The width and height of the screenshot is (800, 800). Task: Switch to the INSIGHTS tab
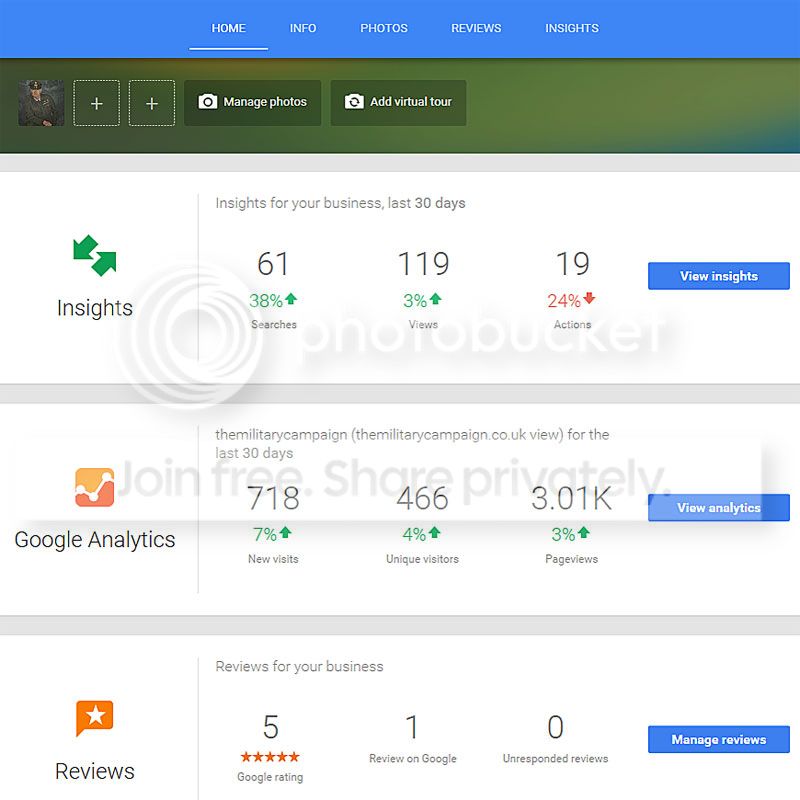[x=571, y=28]
